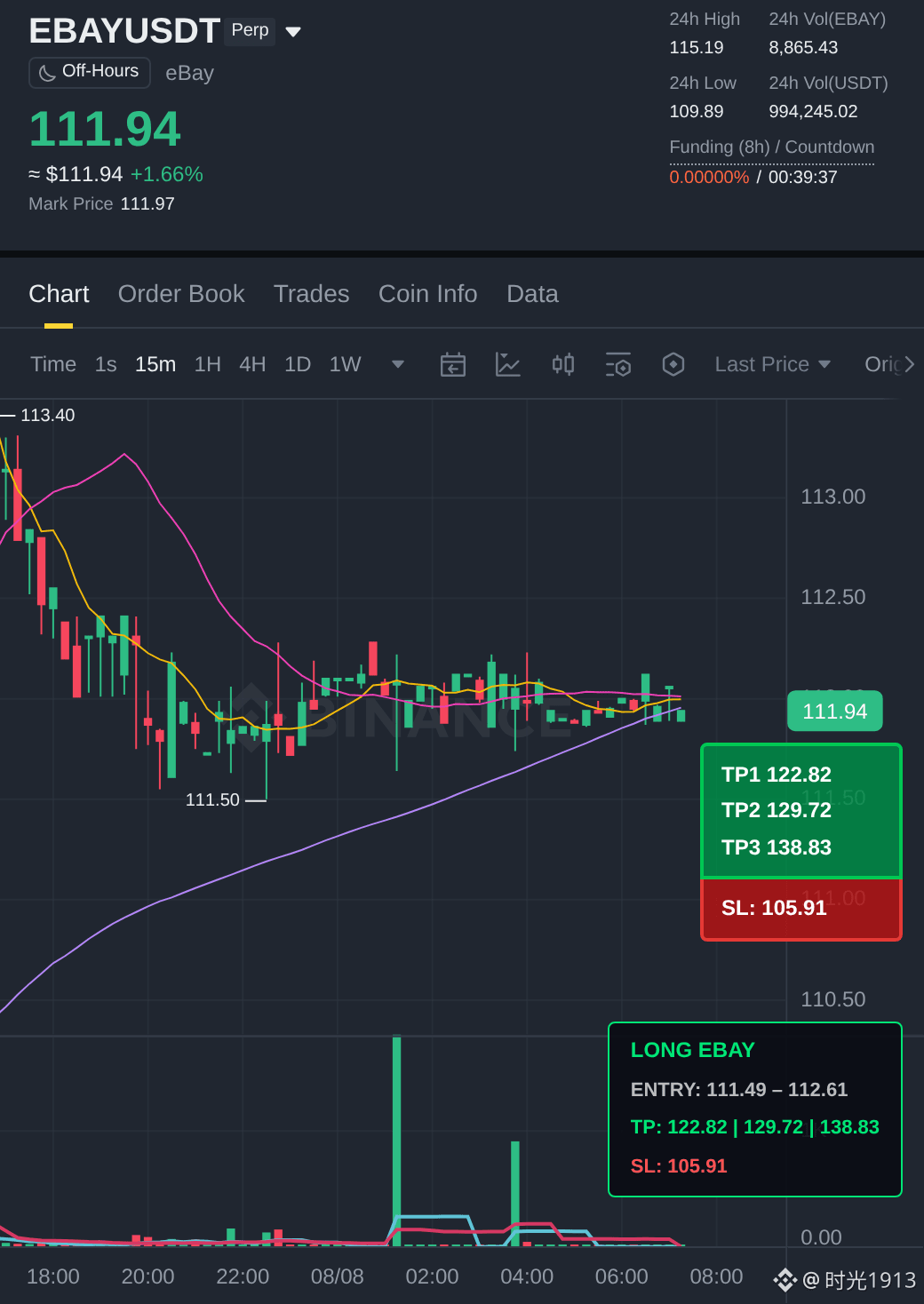Open the Data tab
The image size is (924, 1304).
(532, 294)
